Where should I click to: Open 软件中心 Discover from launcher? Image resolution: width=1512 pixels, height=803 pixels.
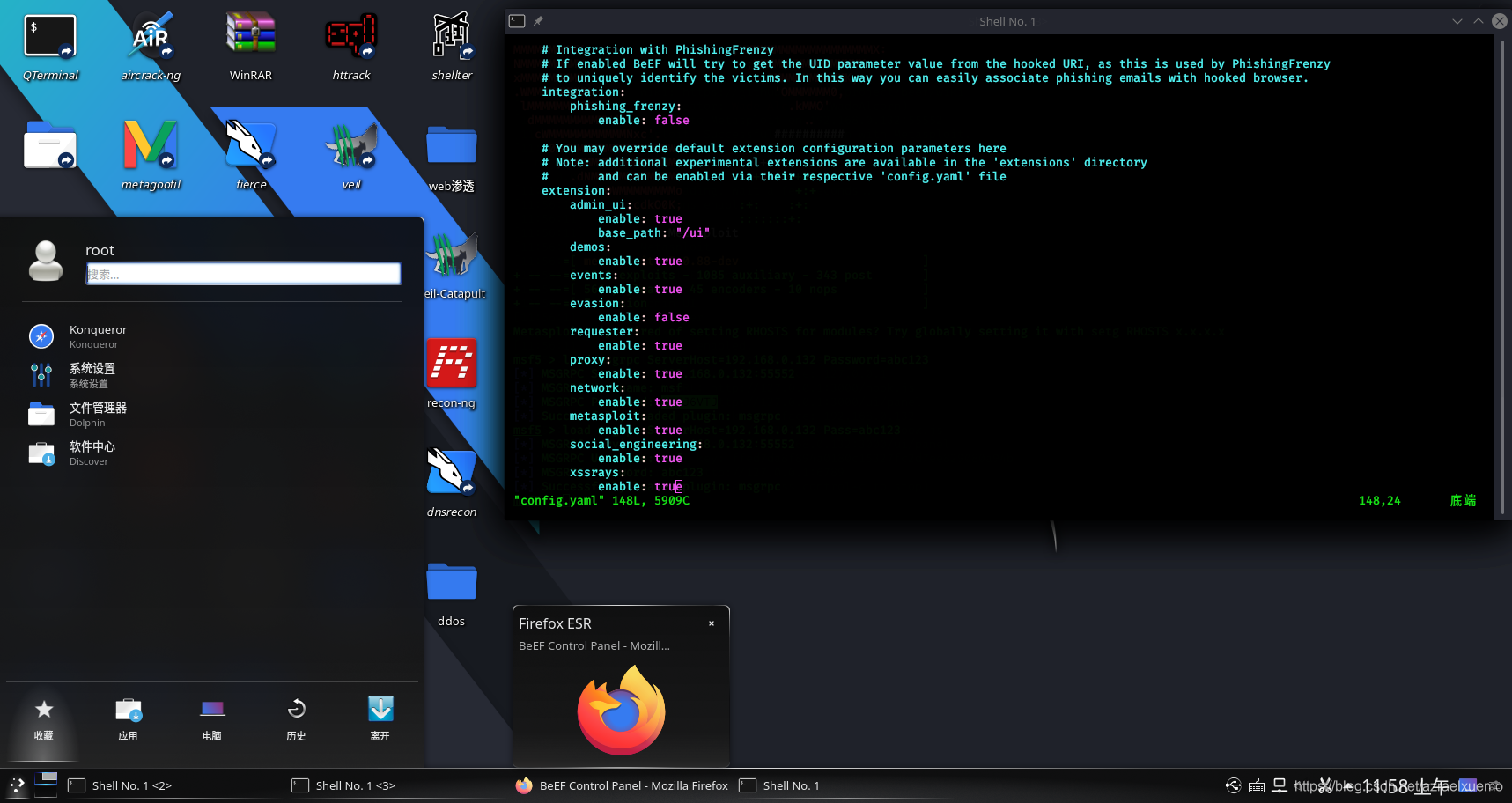coord(211,453)
